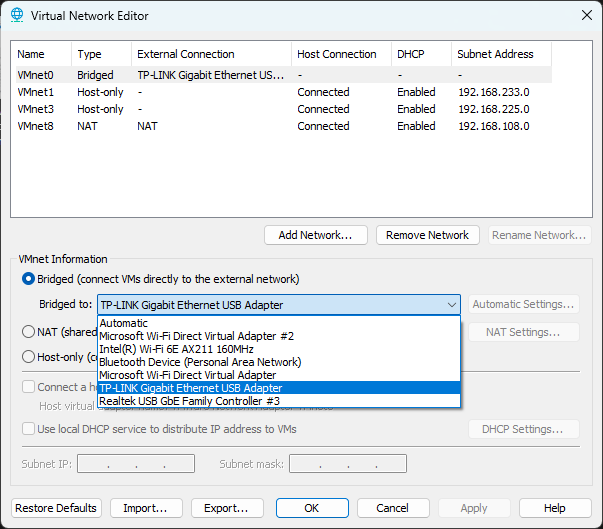Select the NAT radio button

point(28,331)
